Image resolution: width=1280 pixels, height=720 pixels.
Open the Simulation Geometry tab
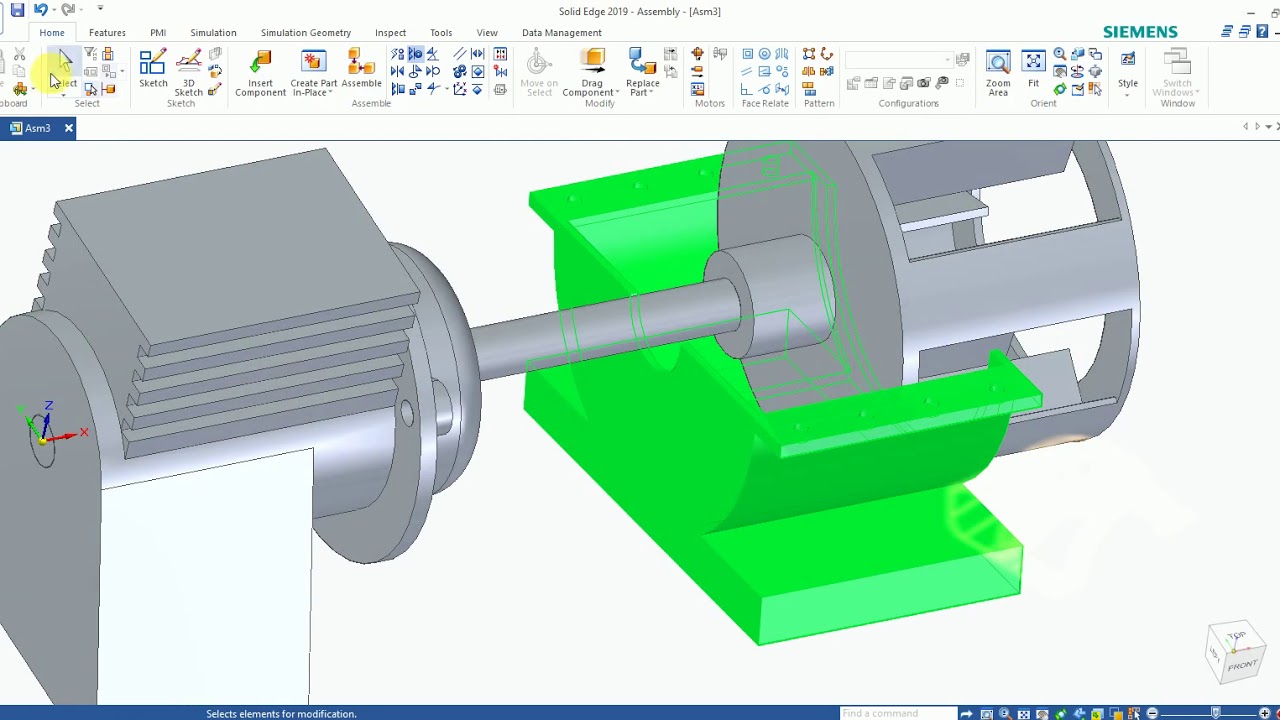(306, 33)
